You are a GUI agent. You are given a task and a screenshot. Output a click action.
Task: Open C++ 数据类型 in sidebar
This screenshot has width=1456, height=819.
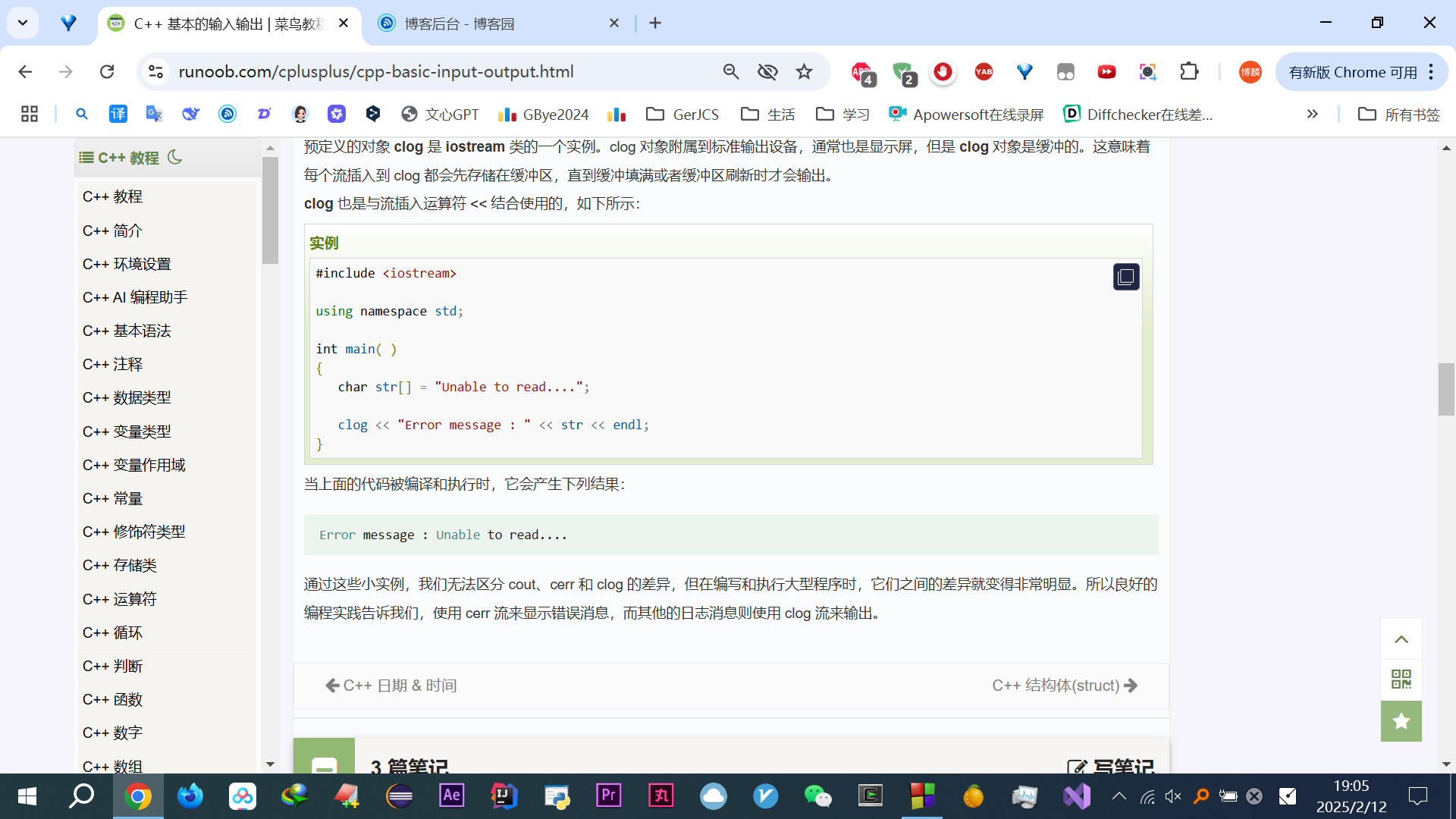pos(127,397)
